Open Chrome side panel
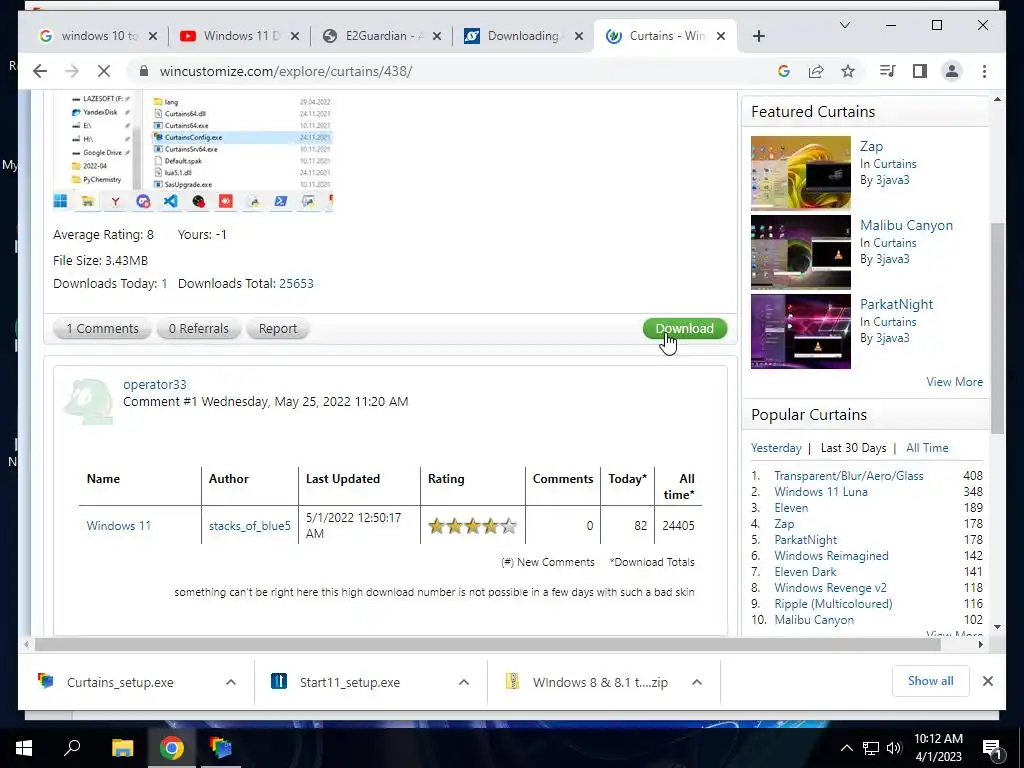Screen dimensions: 1024x768 pos(920,71)
